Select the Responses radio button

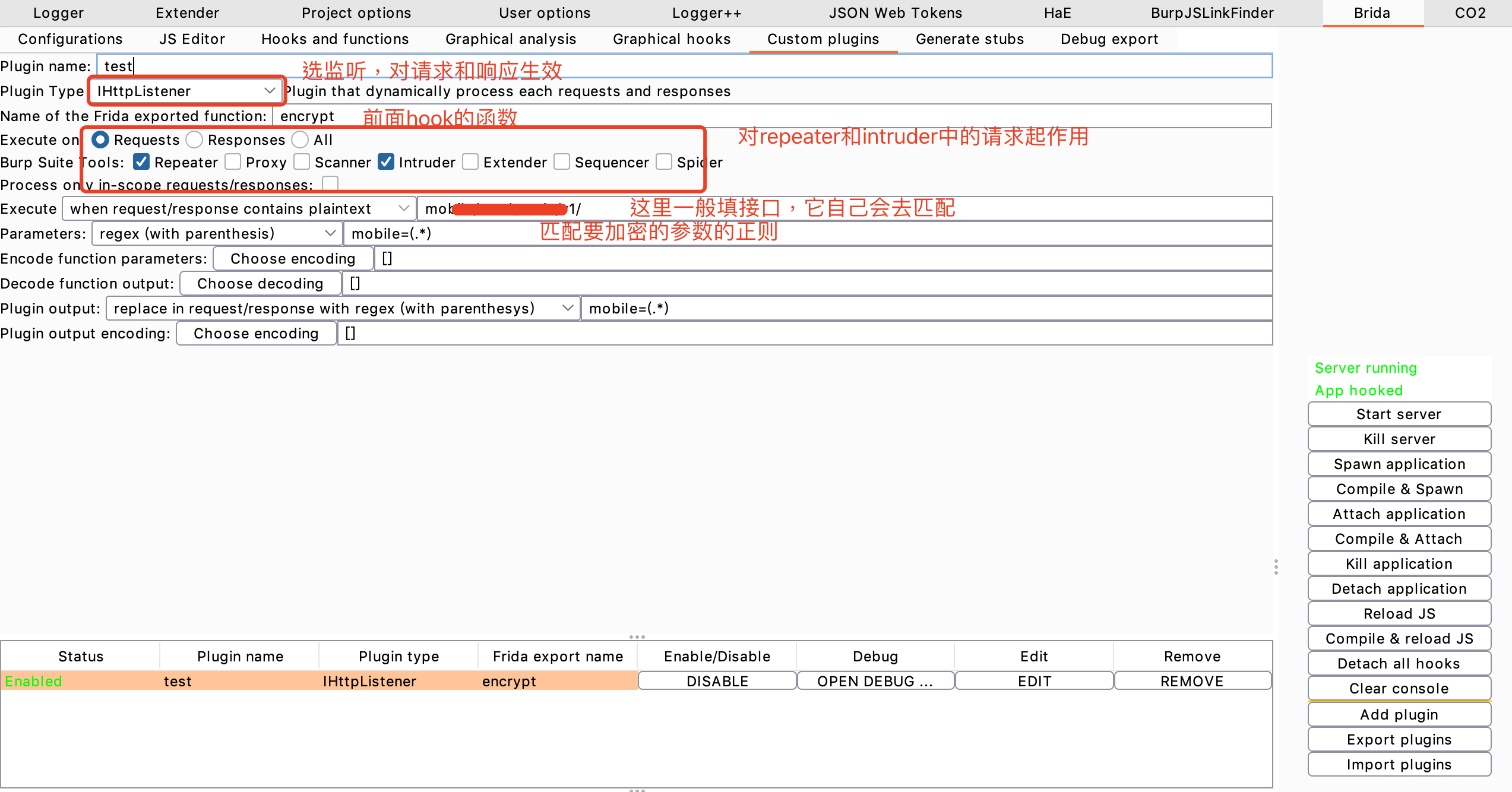(x=194, y=140)
